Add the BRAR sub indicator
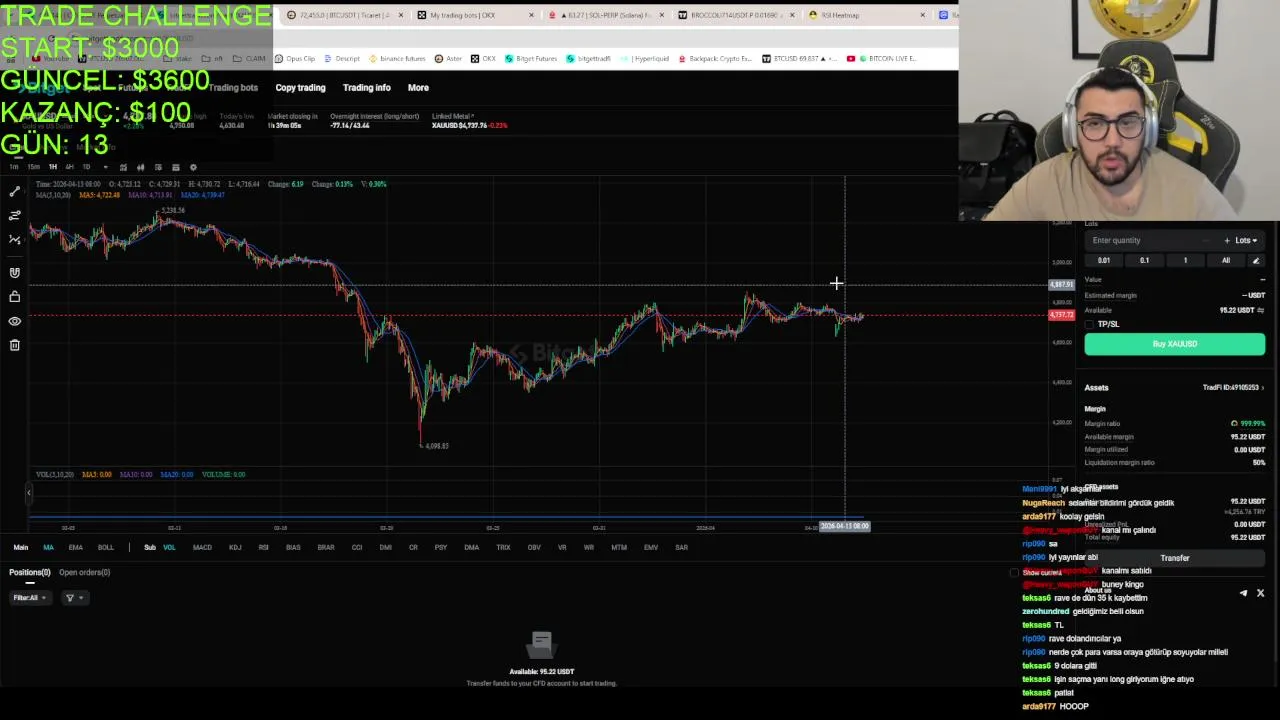This screenshot has width=1280, height=720. [x=325, y=547]
